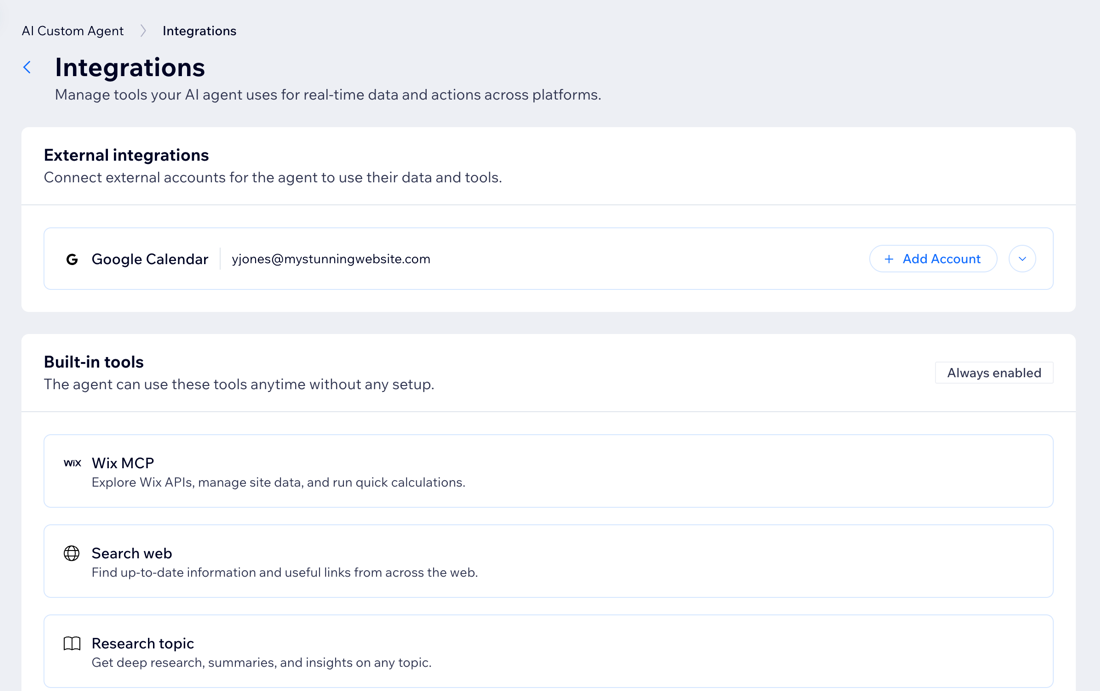1100x691 pixels.
Task: Click the breadcrumb separator chevron
Action: pos(141,31)
